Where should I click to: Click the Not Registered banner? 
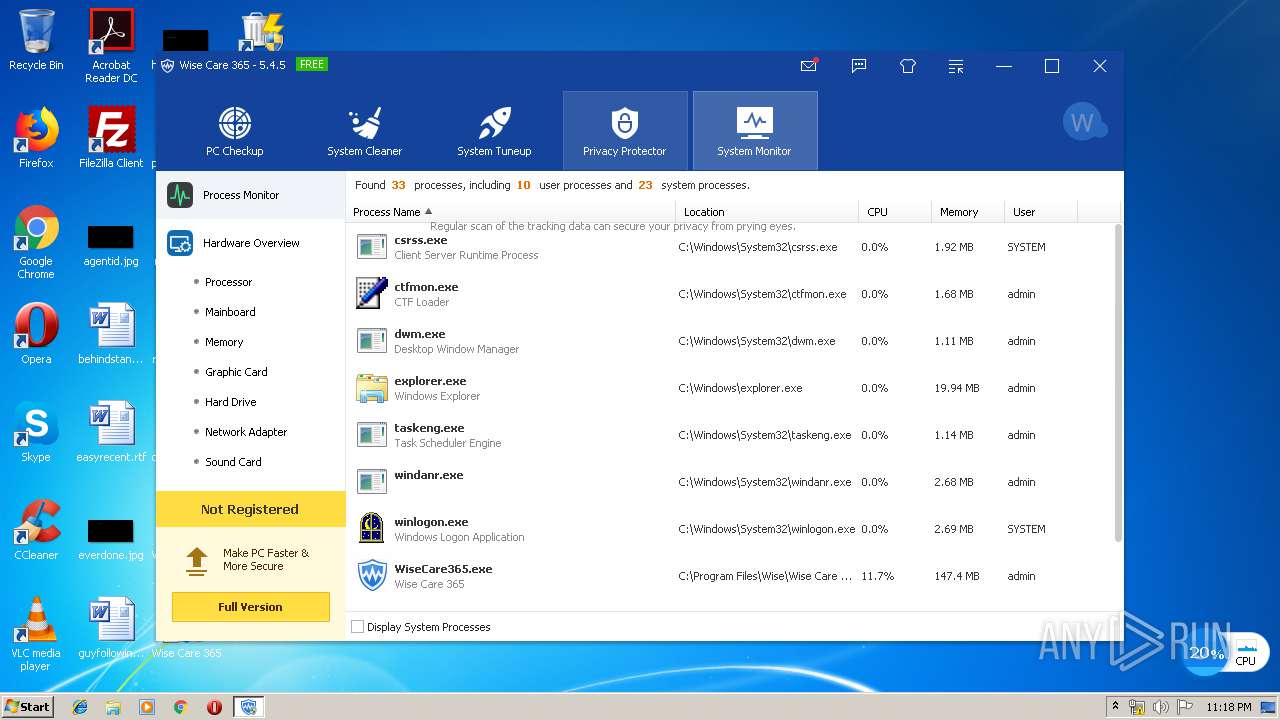tap(250, 509)
